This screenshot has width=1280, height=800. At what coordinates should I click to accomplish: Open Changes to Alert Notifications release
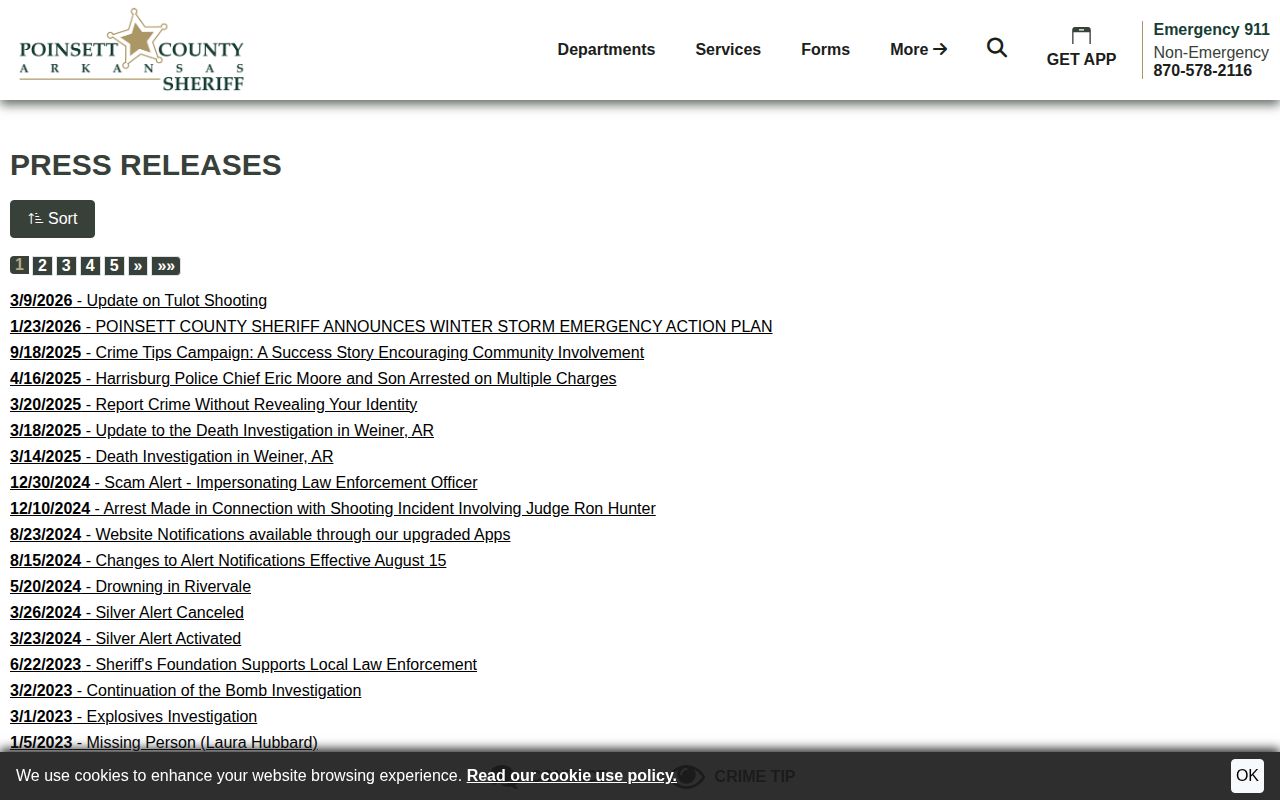point(228,560)
